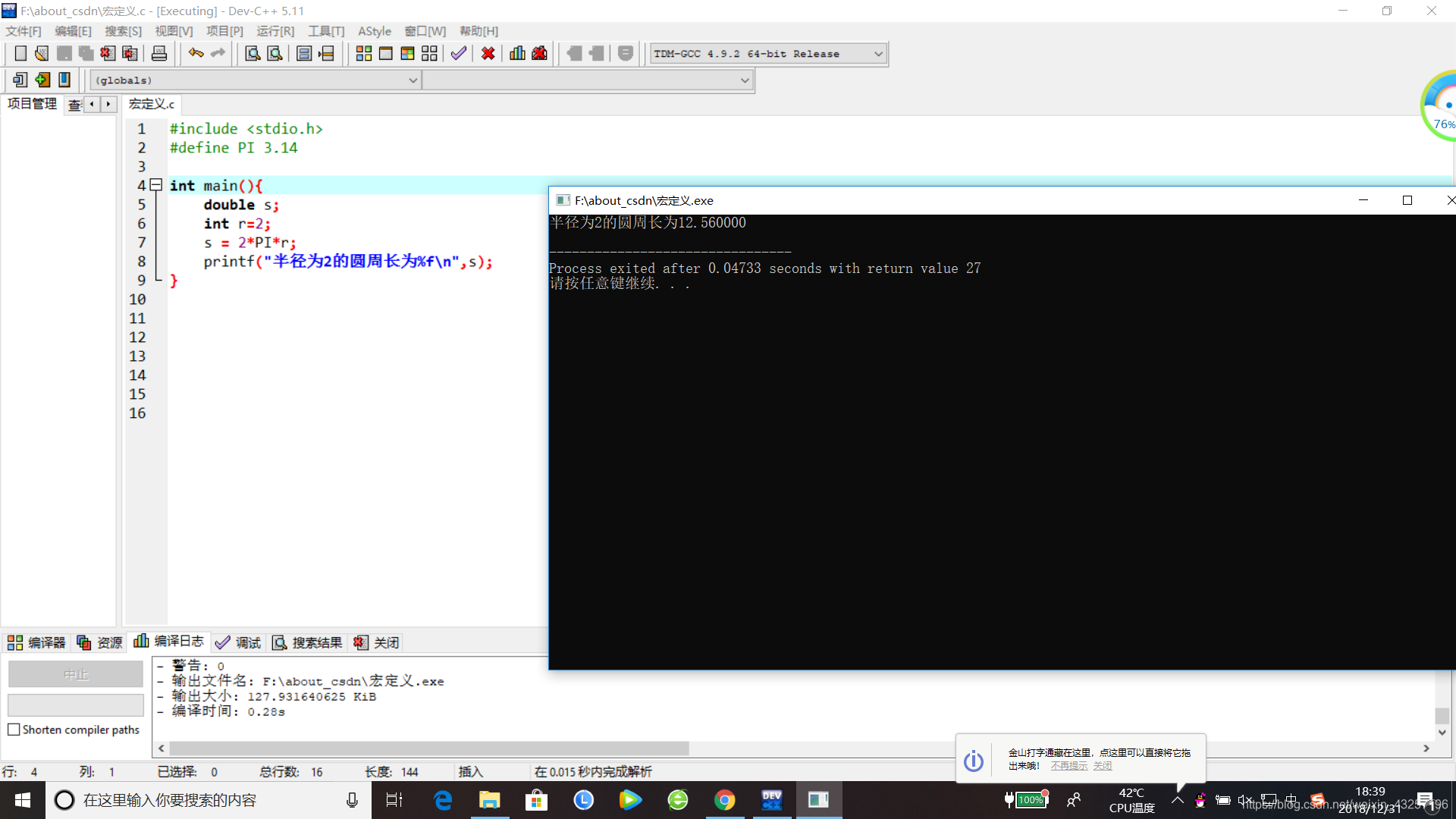Open the AStyle menu
Viewport: 1456px width, 819px height.
pyautogui.click(x=375, y=31)
